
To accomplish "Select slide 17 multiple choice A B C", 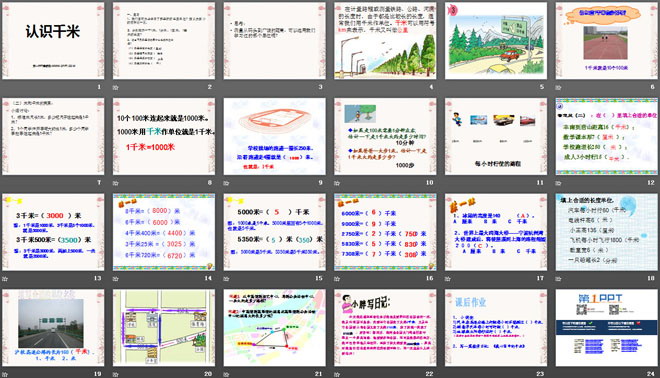I will point(496,232).
